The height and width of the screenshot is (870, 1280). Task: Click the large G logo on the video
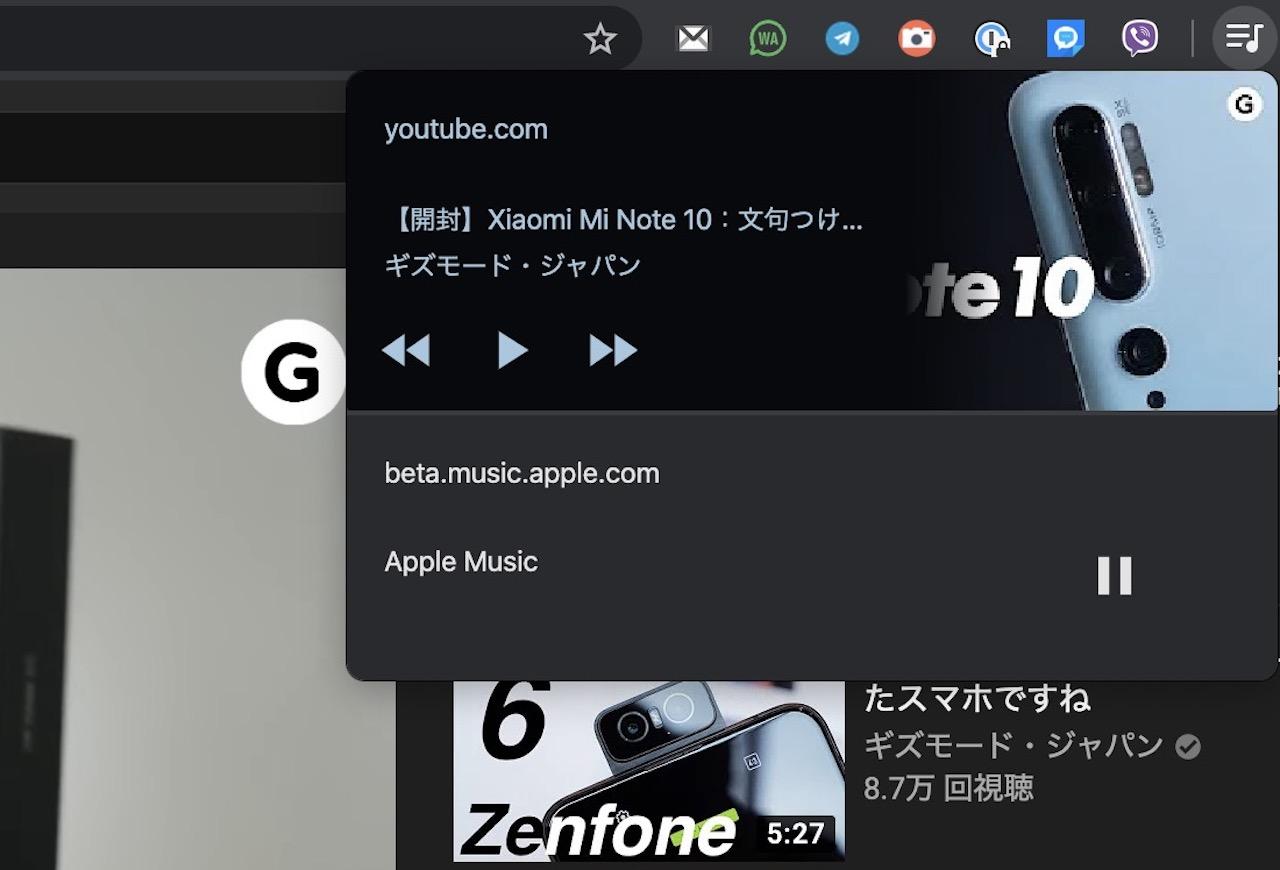click(293, 372)
